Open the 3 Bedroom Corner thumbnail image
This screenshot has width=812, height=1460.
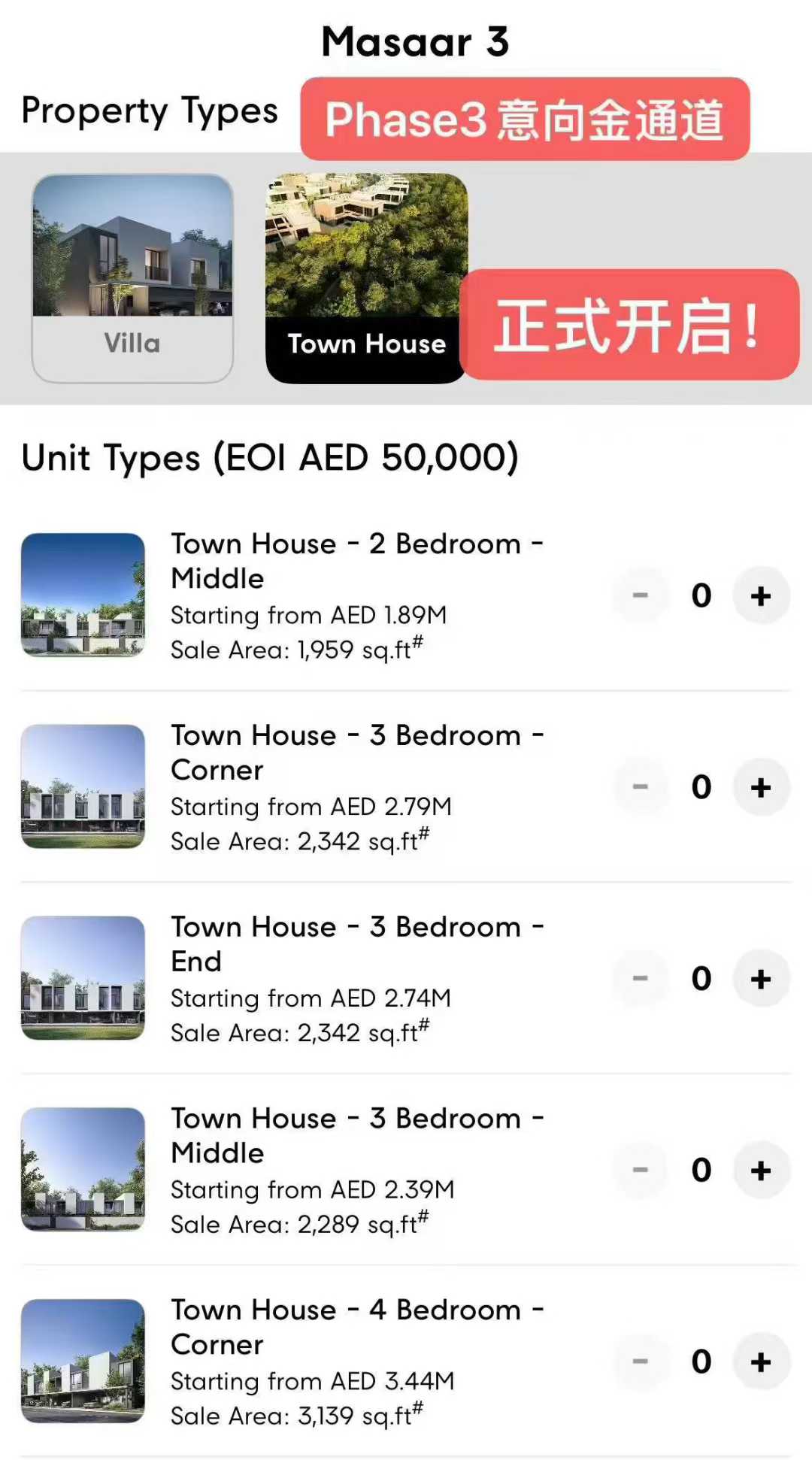[83, 786]
